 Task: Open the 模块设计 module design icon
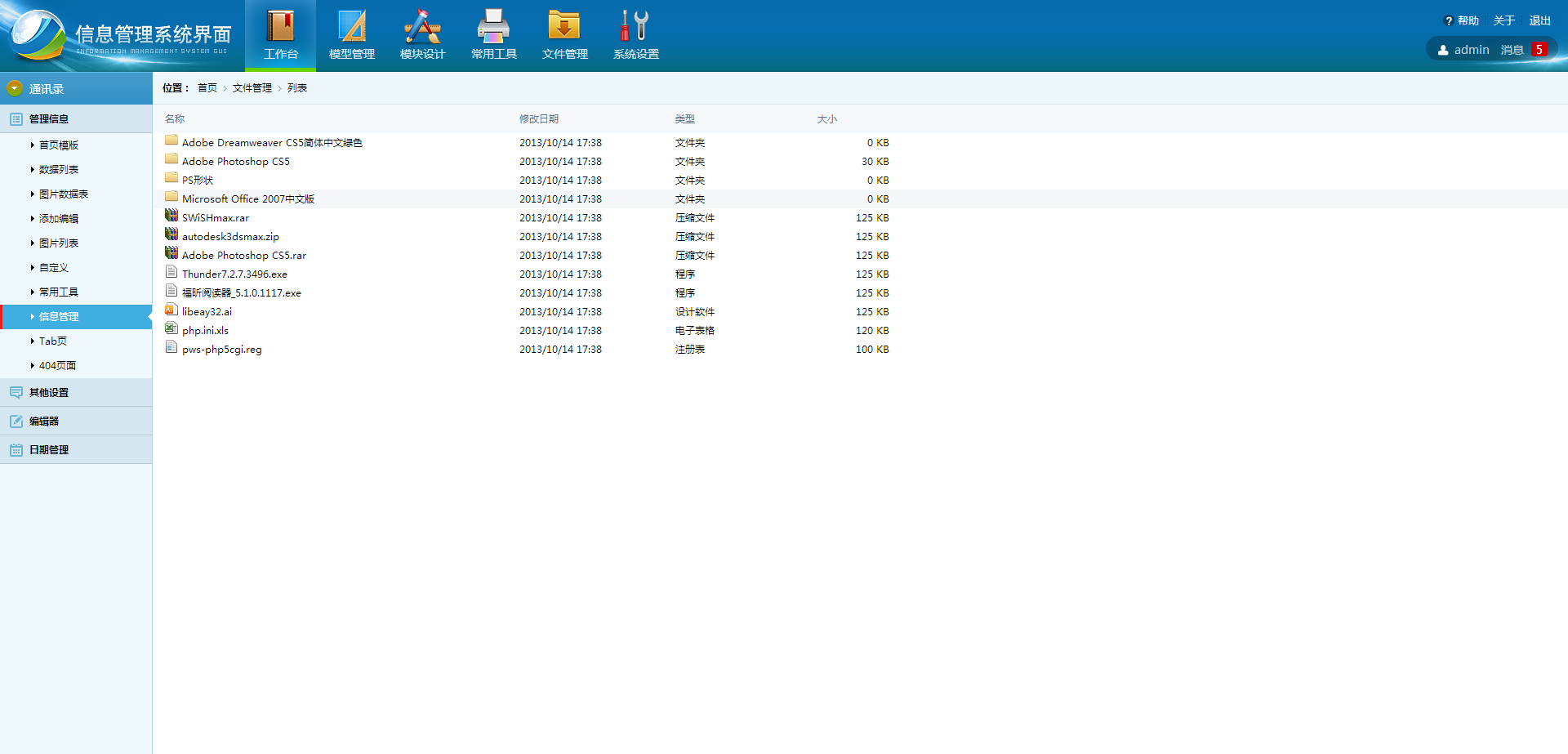tap(422, 27)
